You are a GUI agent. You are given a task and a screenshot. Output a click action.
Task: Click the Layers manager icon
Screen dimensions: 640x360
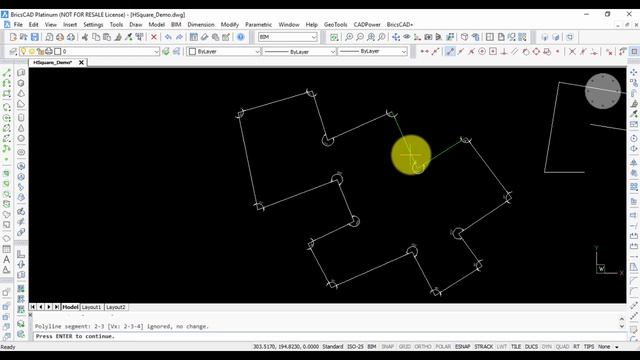(13, 51)
